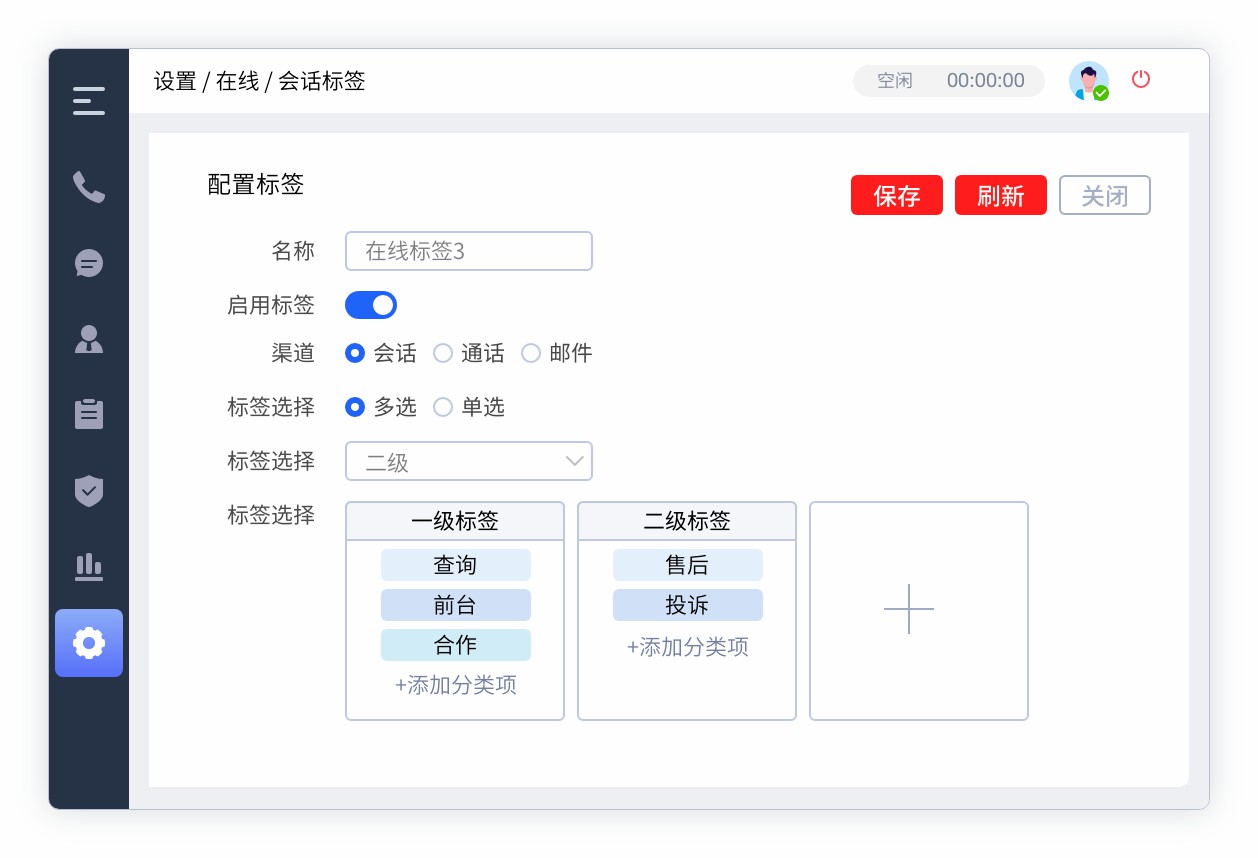Viewport: 1258px width, 858px height.
Task: Click the clipboard/work order sidebar icon
Action: pos(88,414)
